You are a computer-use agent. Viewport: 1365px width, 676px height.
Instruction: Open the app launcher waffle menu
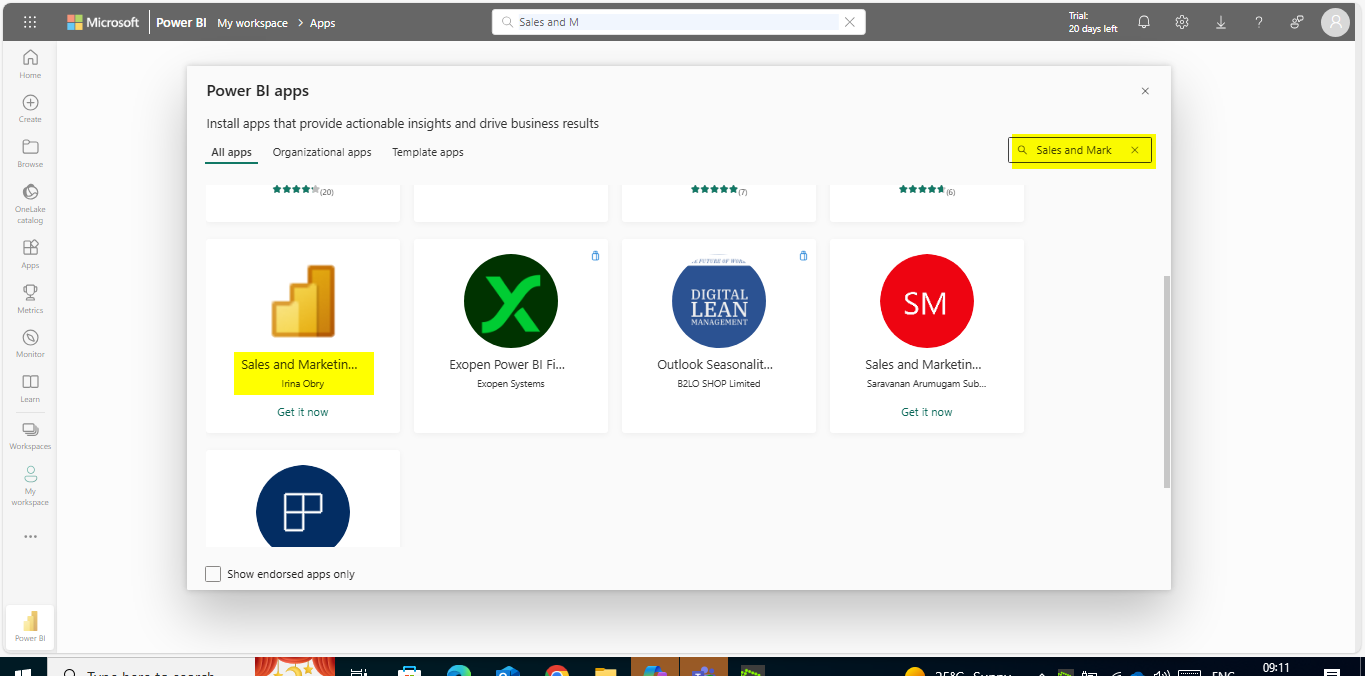pos(30,22)
